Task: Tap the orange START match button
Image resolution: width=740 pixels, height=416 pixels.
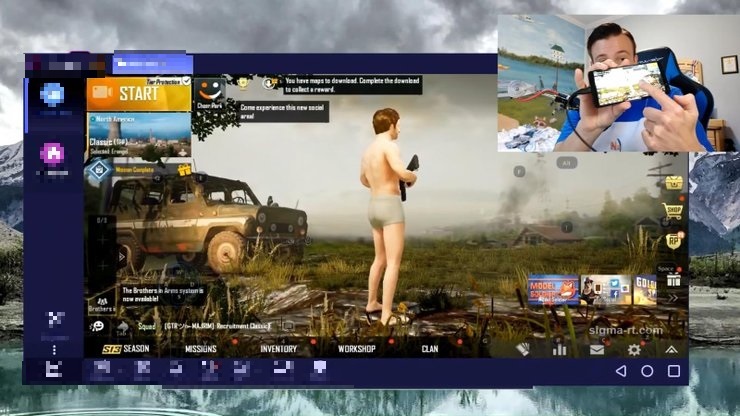Action: (x=139, y=94)
